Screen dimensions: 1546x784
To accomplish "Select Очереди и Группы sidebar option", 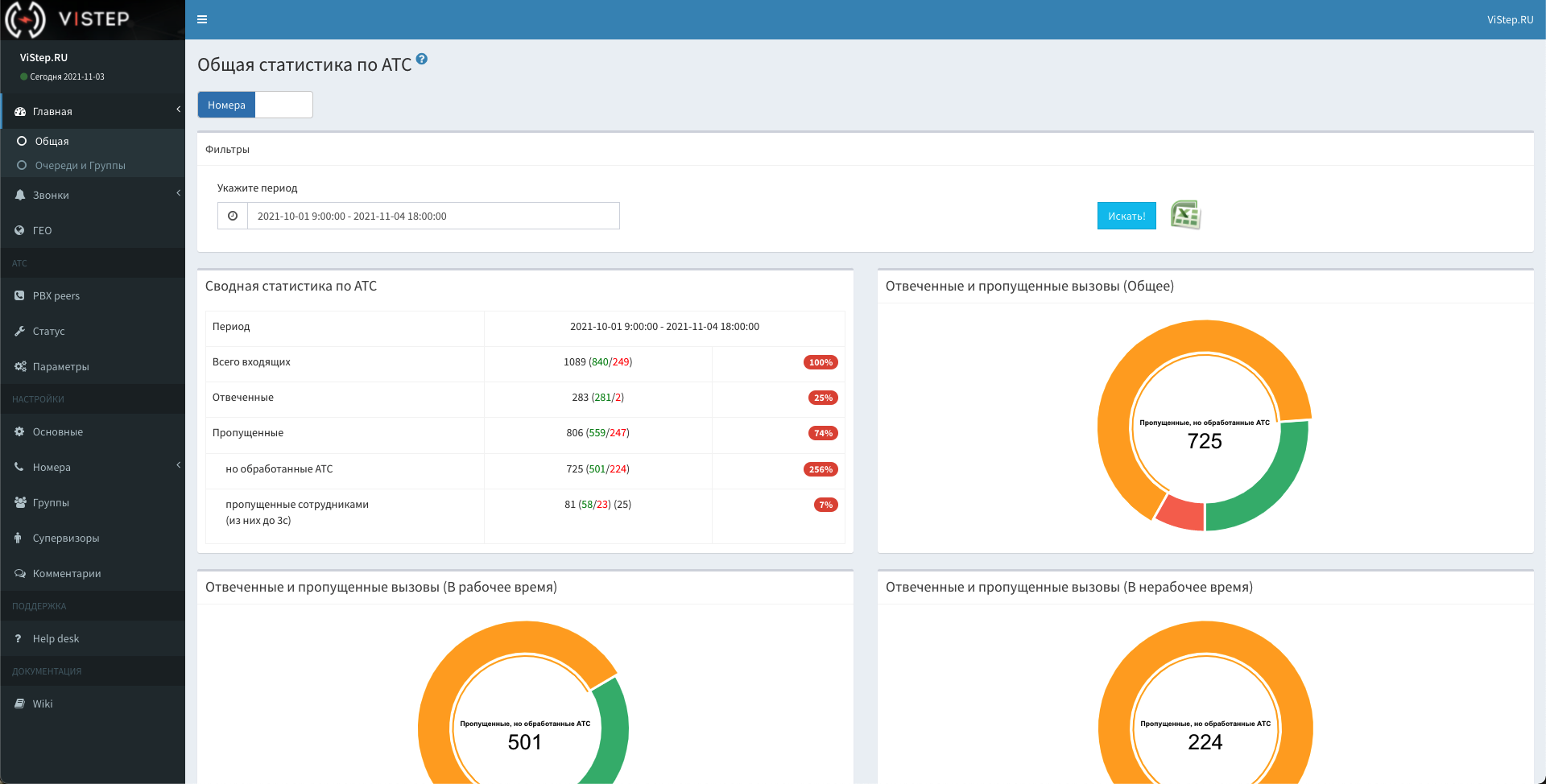I will 80,165.
